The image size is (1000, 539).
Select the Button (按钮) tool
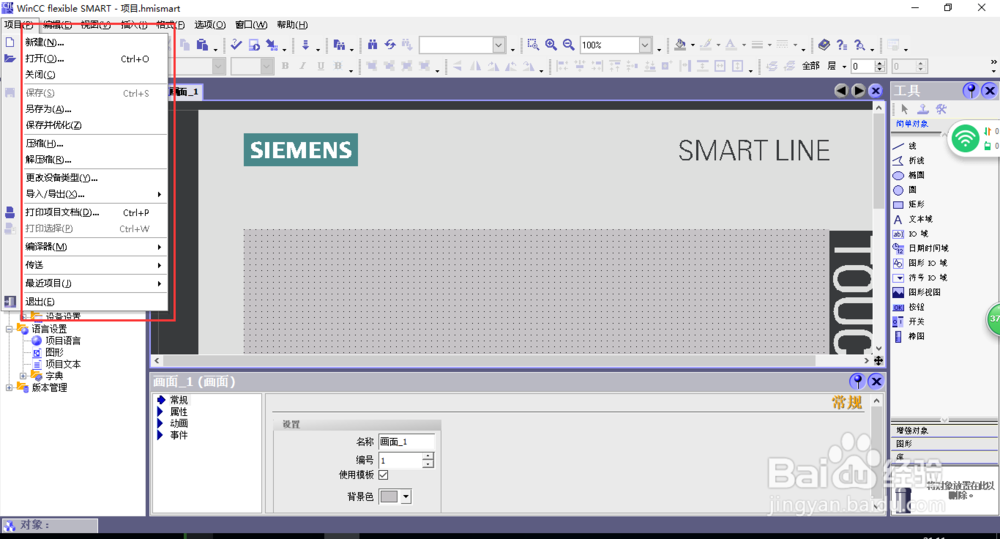(908, 307)
